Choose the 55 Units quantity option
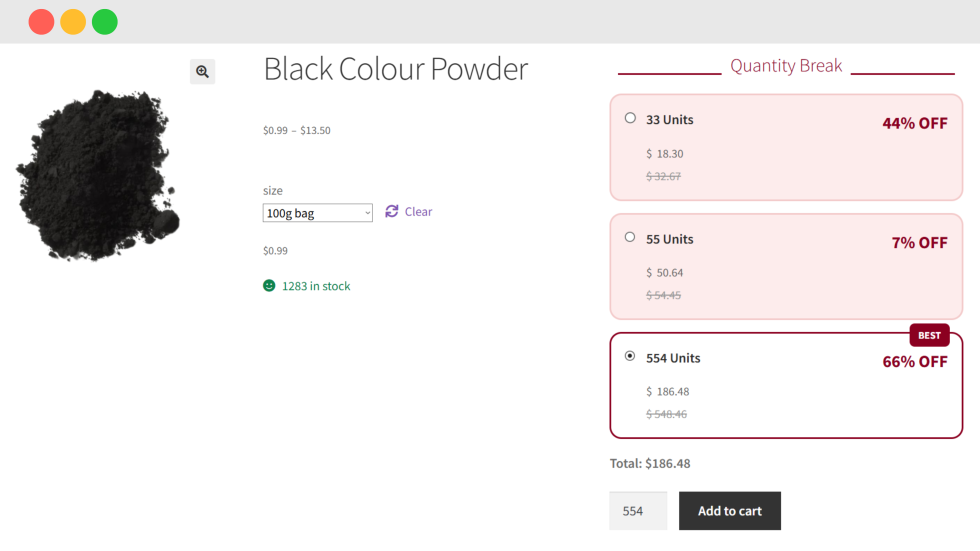The image size is (980, 551). (630, 238)
